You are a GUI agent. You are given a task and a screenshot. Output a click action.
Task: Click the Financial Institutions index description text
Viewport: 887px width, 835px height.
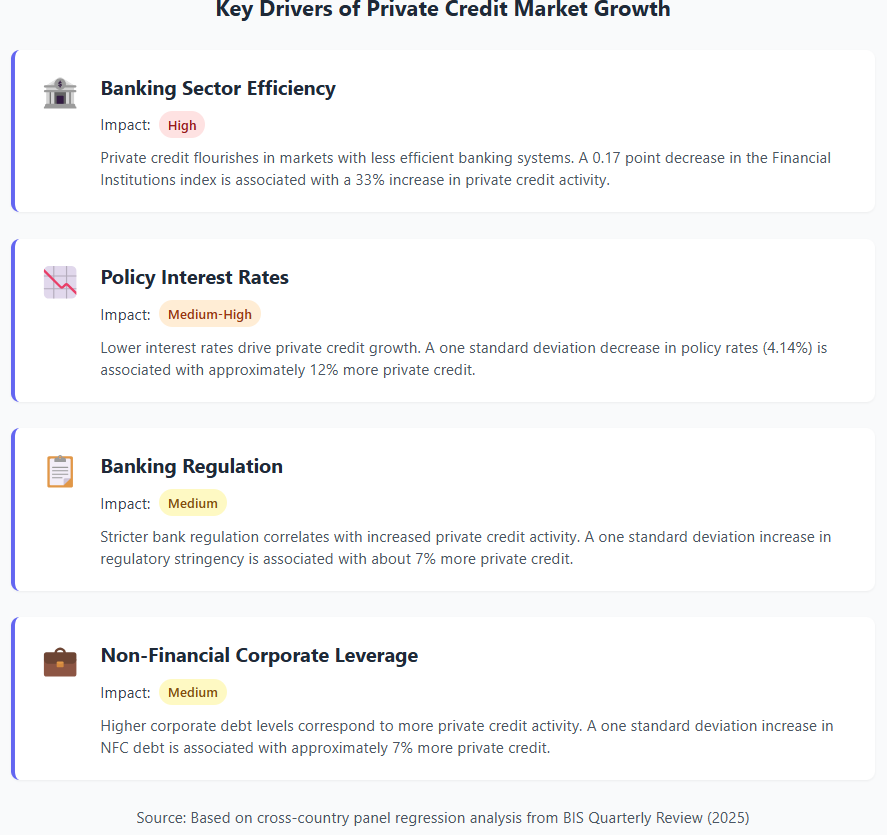coord(466,169)
